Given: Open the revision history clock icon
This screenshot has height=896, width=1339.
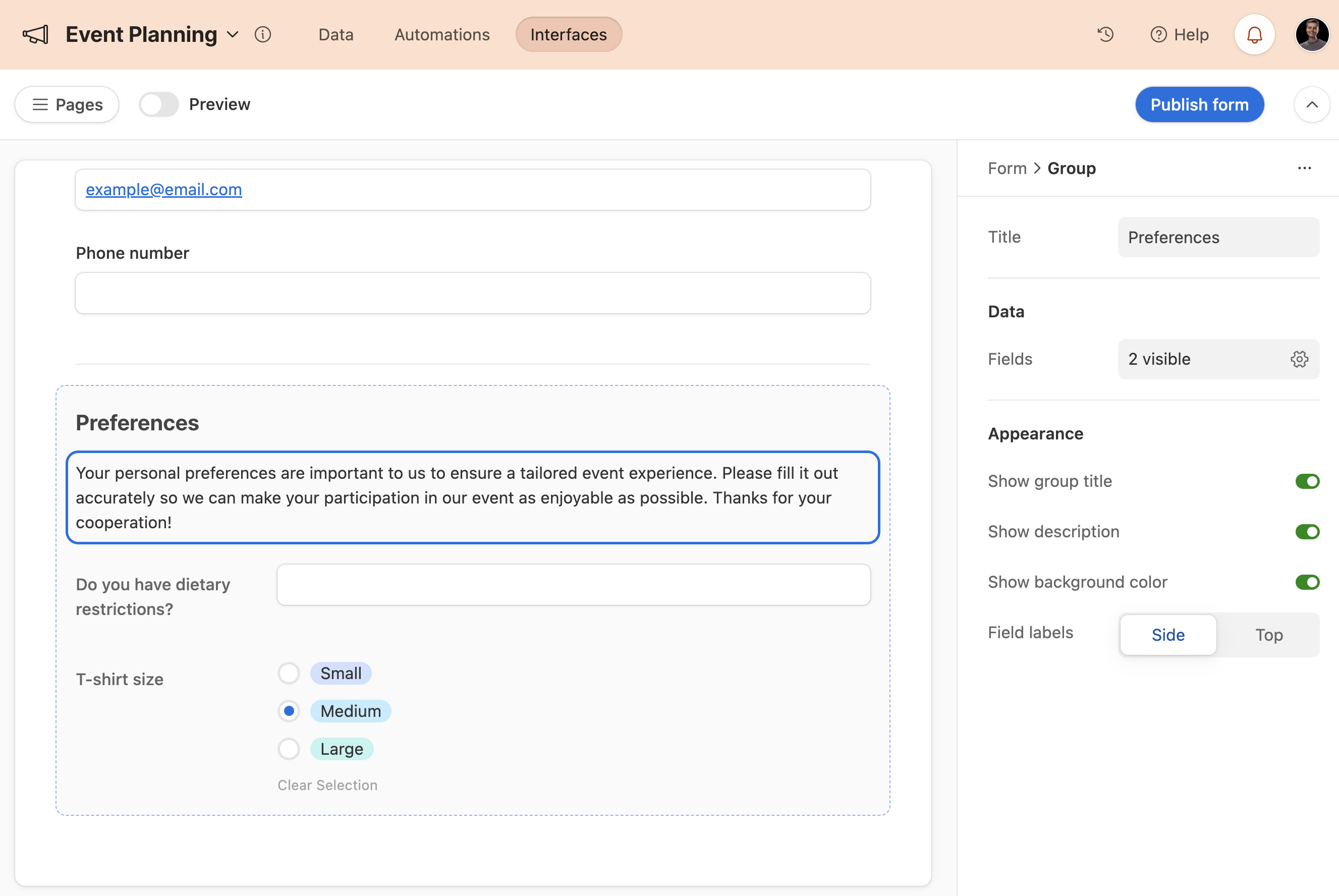Looking at the screenshot, I should click(x=1105, y=35).
